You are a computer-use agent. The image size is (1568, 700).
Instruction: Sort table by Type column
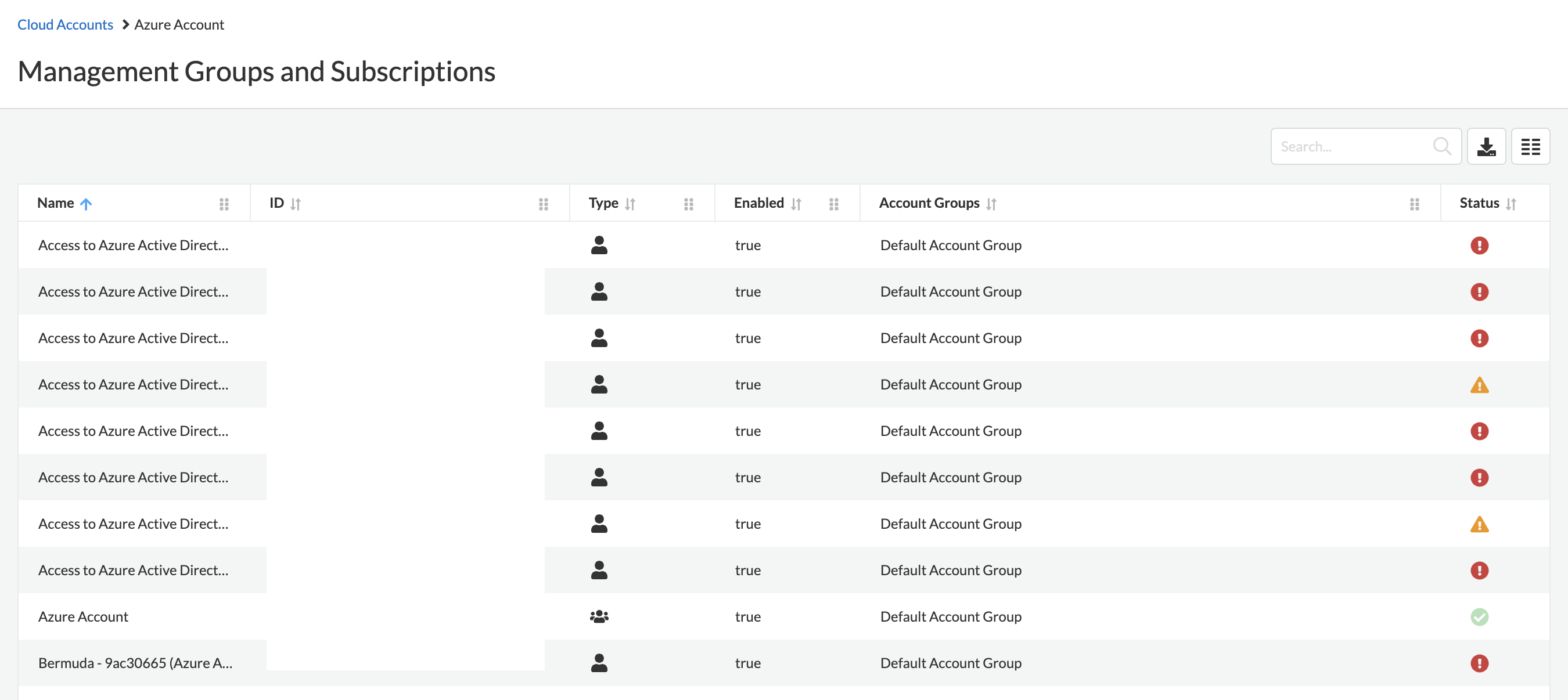point(630,204)
